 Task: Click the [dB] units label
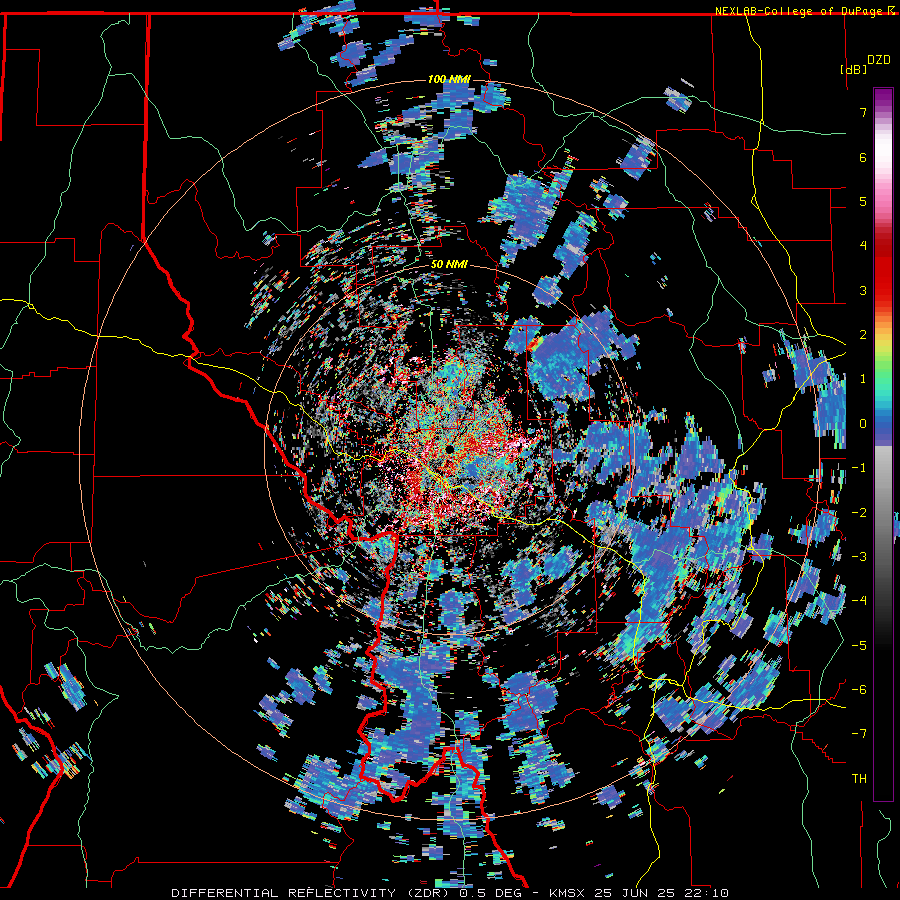(853, 69)
